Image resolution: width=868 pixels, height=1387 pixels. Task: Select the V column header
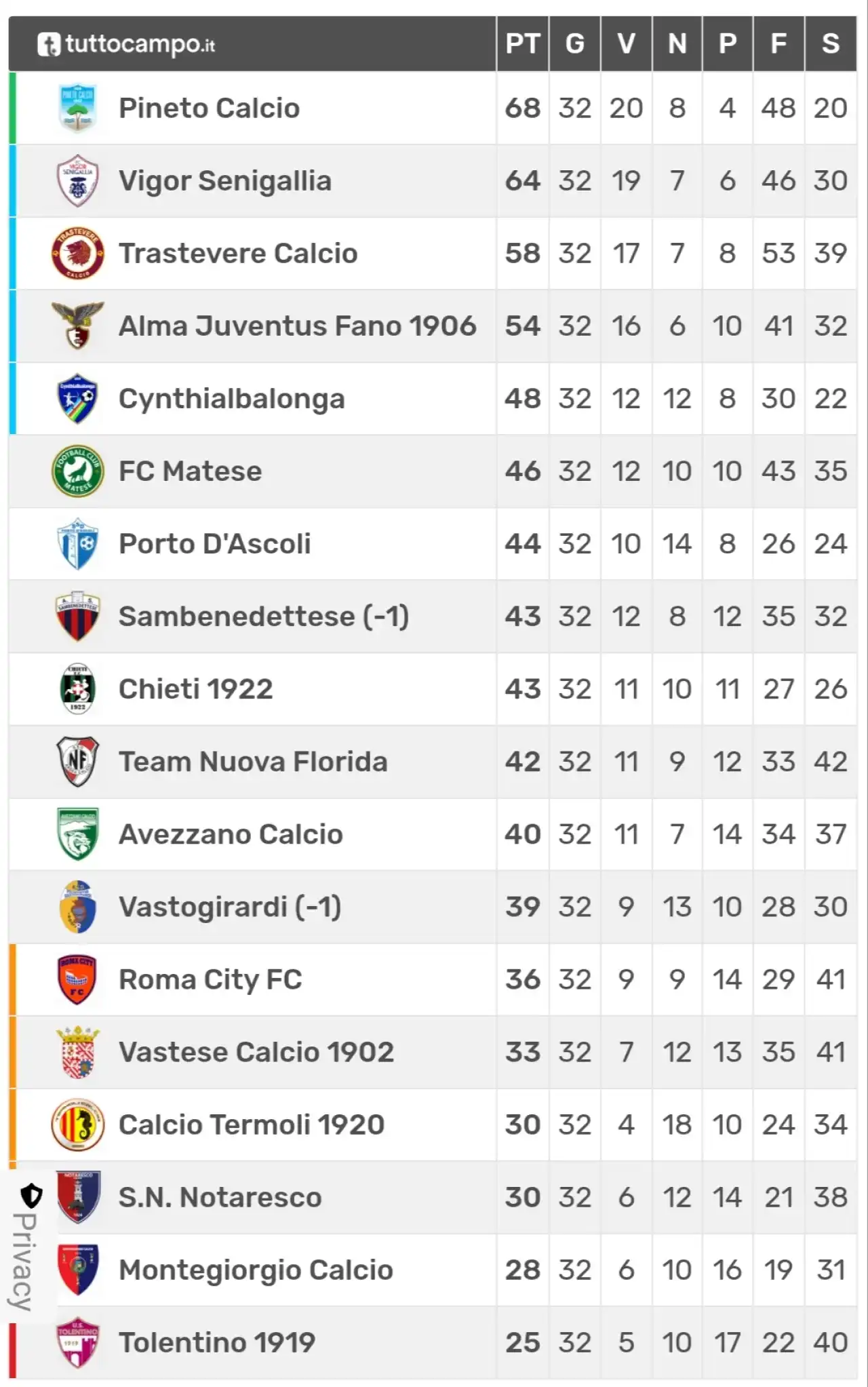click(626, 43)
